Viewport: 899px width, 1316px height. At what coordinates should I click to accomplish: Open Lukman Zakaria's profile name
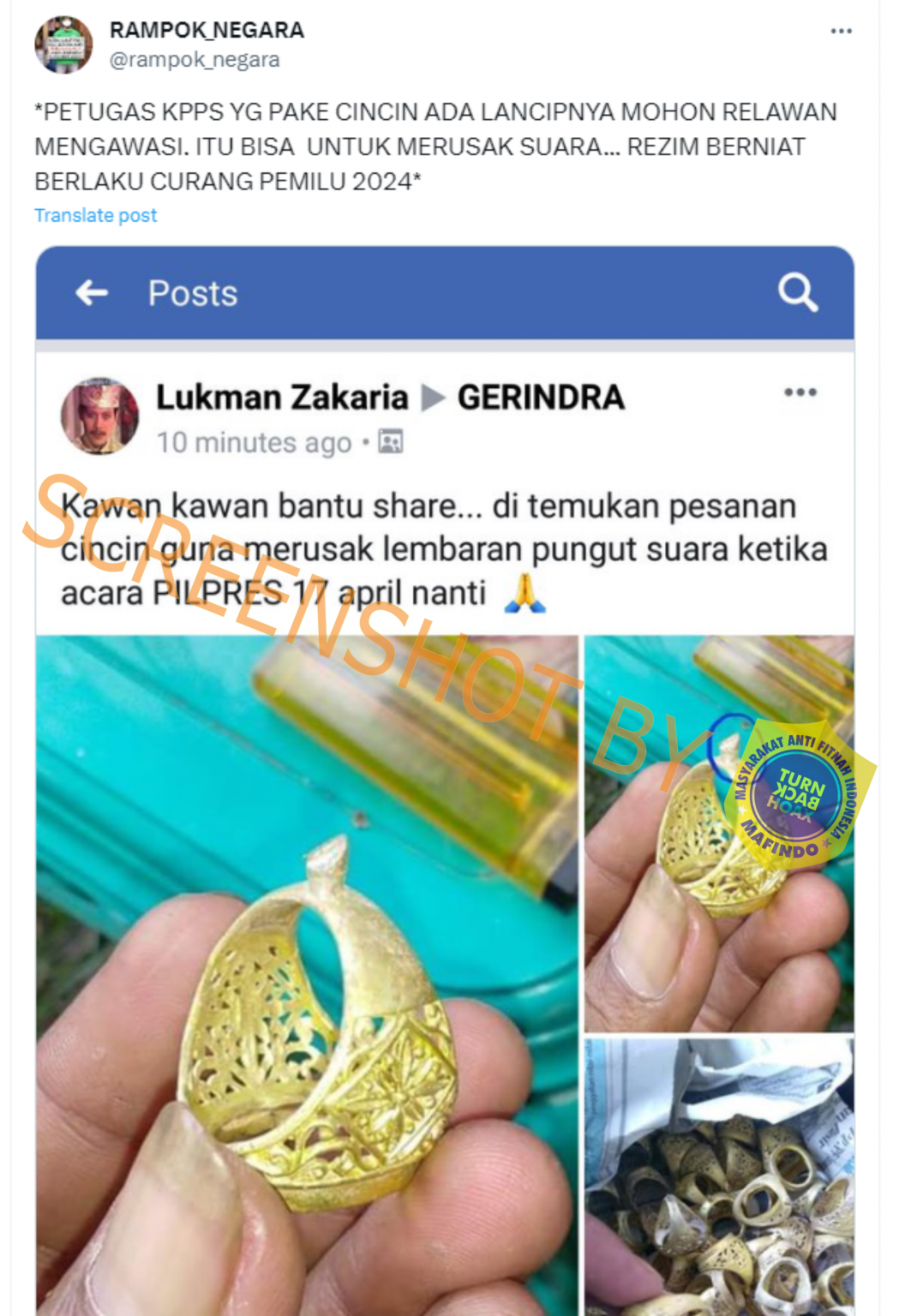point(282,398)
